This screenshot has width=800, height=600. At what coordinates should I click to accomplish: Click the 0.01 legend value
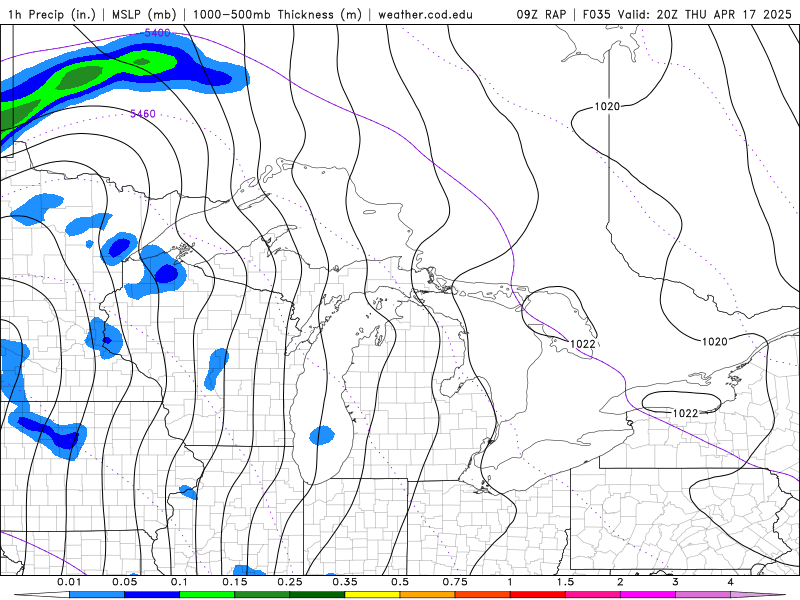click(x=69, y=582)
